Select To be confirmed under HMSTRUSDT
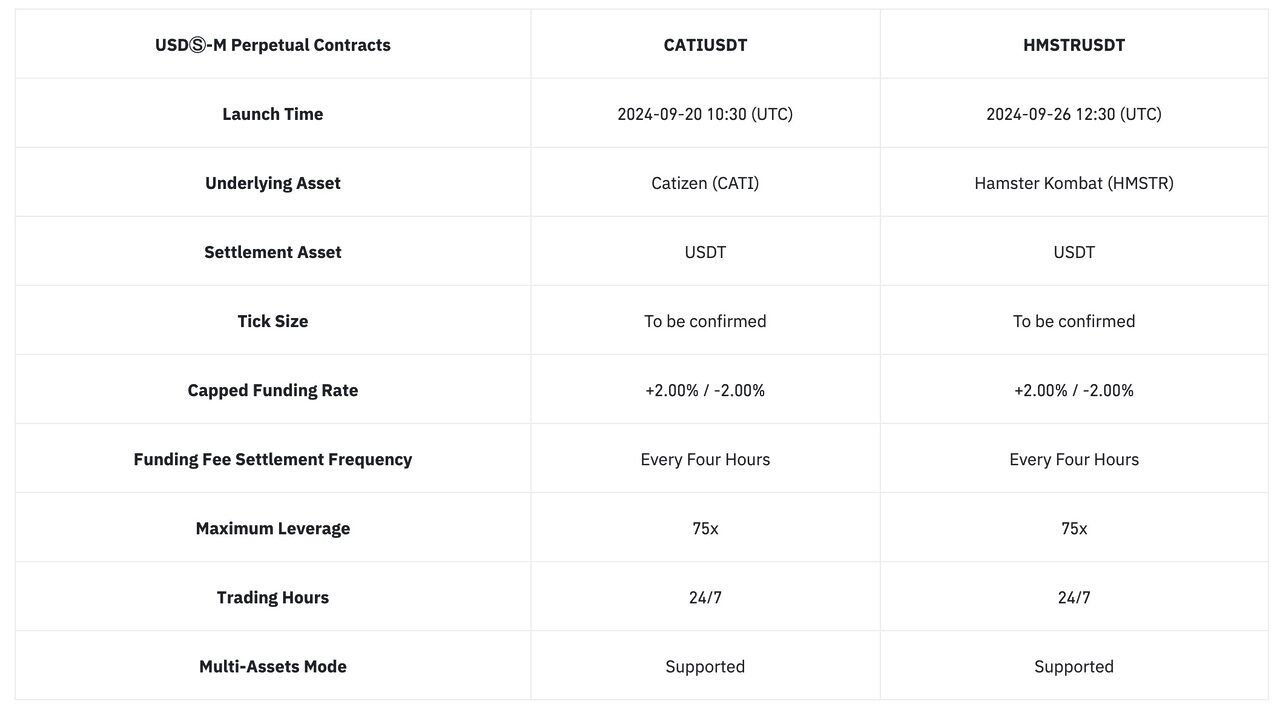The image size is (1280, 710). point(1074,321)
